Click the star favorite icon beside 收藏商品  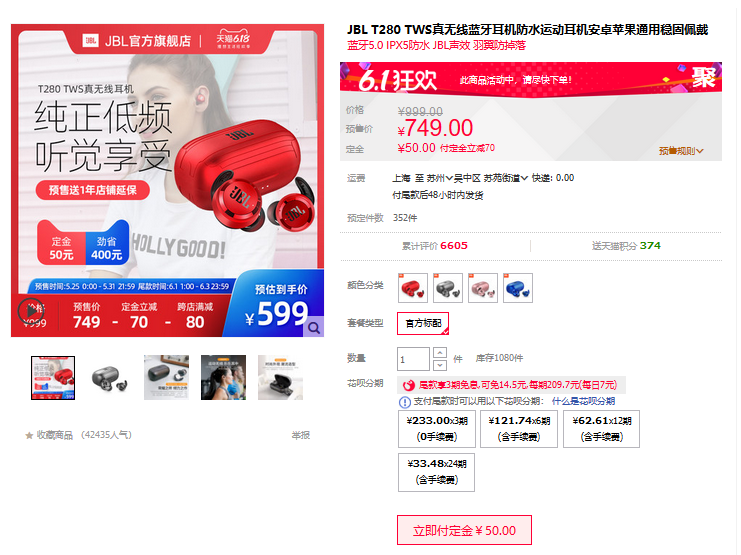[29, 435]
